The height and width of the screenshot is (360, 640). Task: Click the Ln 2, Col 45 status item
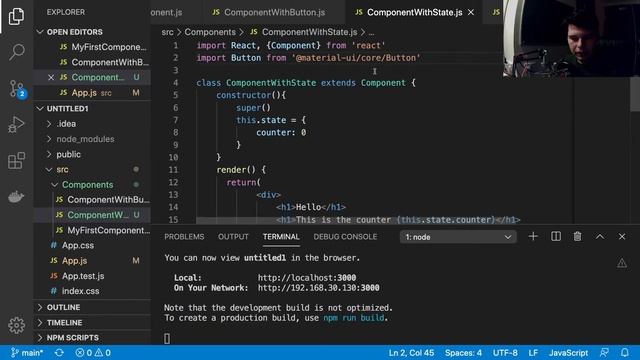411,353
